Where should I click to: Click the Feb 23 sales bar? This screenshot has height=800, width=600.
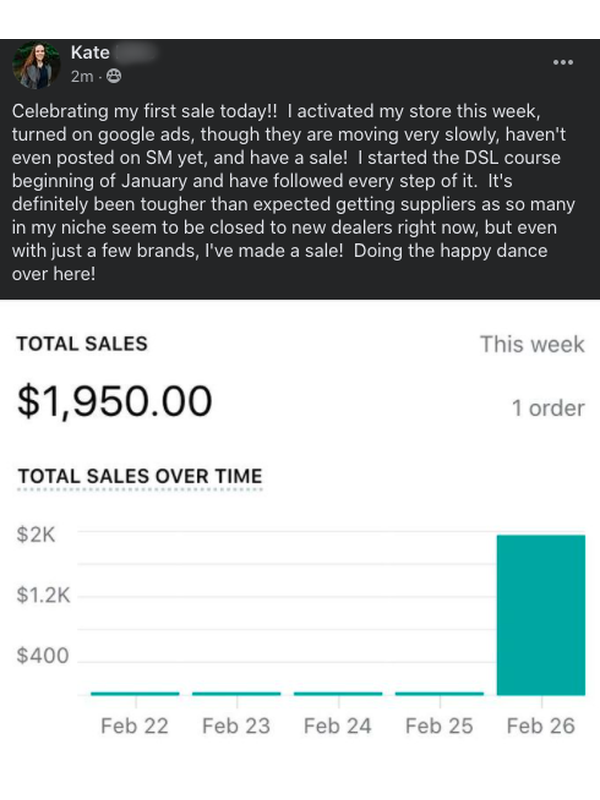(235, 691)
